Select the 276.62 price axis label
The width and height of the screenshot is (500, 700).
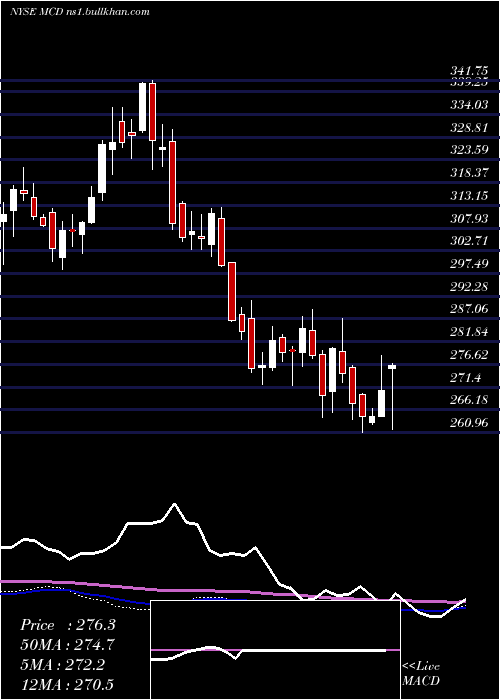click(x=469, y=355)
